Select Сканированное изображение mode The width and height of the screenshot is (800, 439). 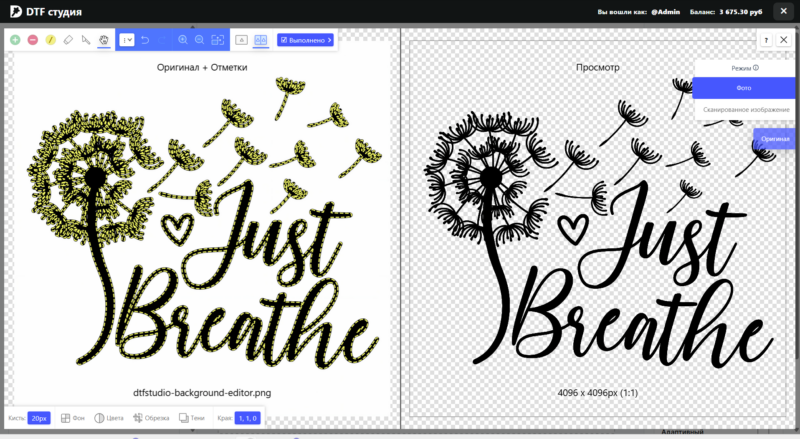[x=746, y=109]
